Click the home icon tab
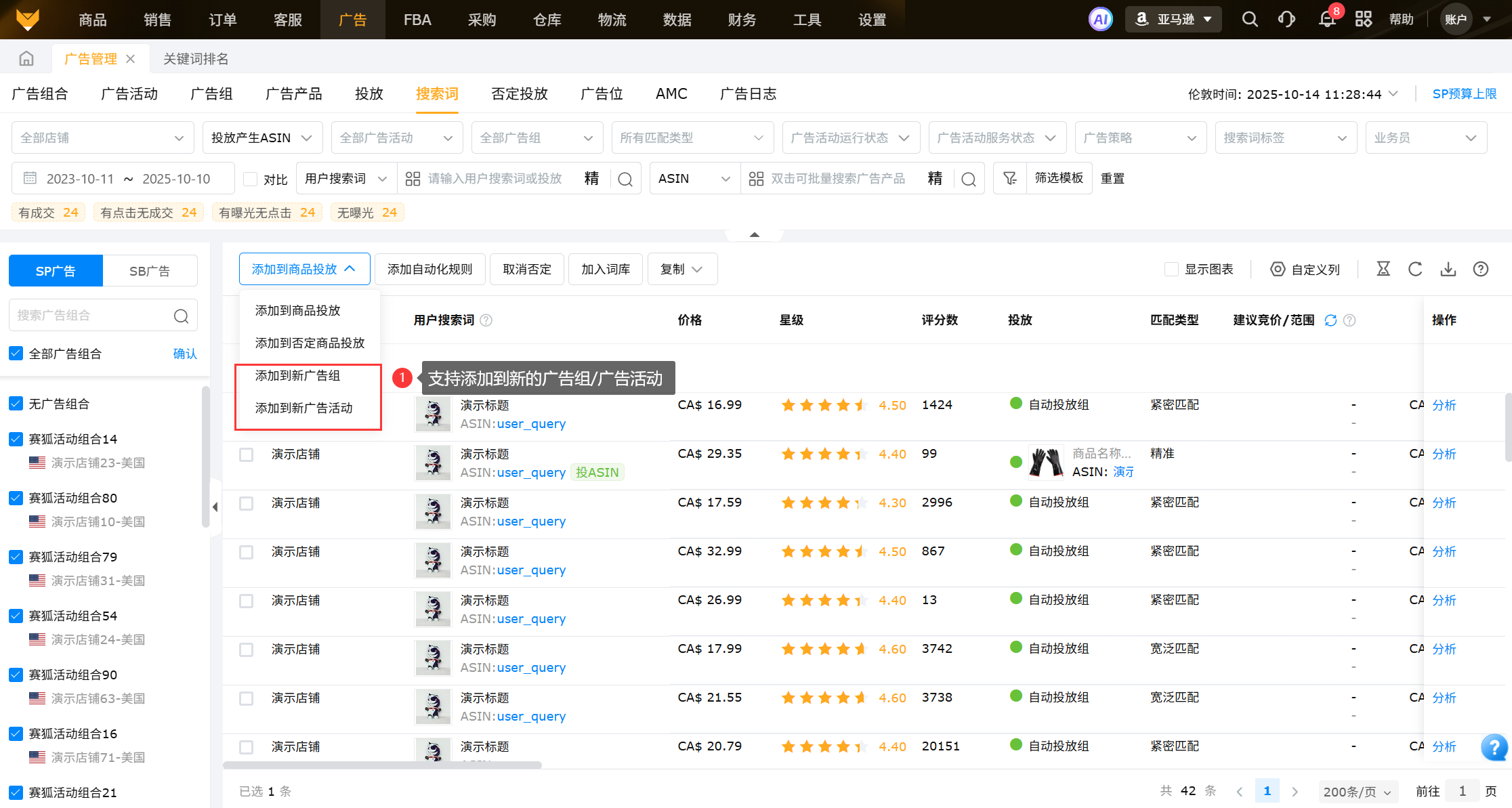1512x808 pixels. point(26,59)
